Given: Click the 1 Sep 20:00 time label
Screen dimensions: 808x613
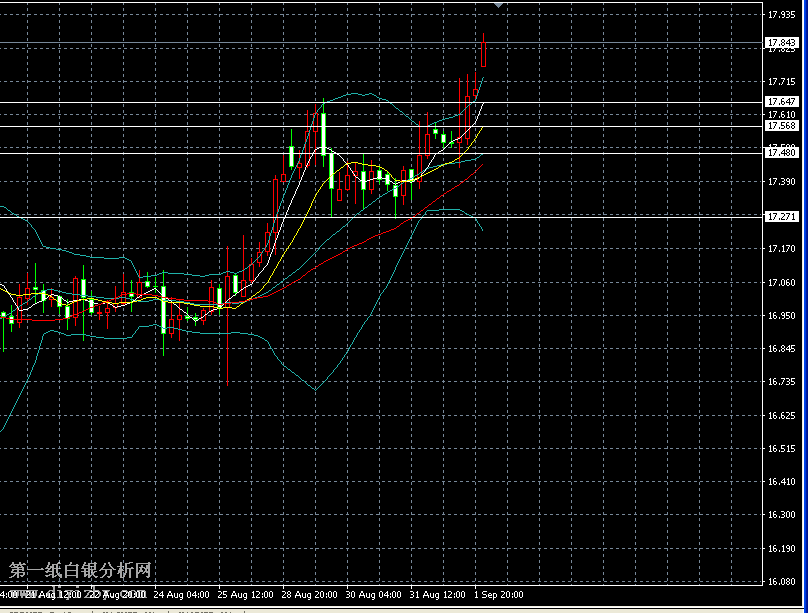Looking at the screenshot, I should (x=497, y=594).
